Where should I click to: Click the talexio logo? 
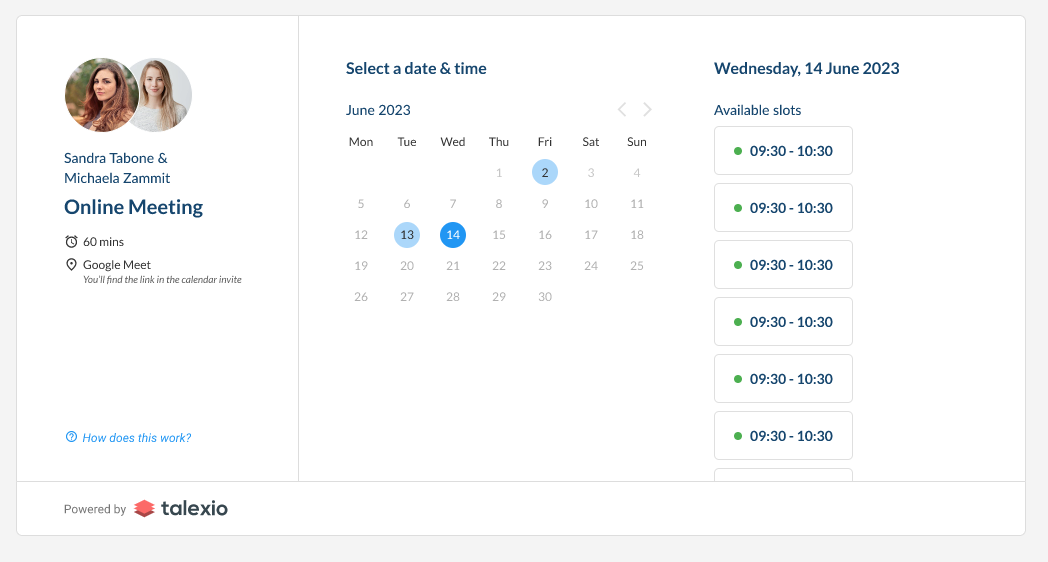180,509
